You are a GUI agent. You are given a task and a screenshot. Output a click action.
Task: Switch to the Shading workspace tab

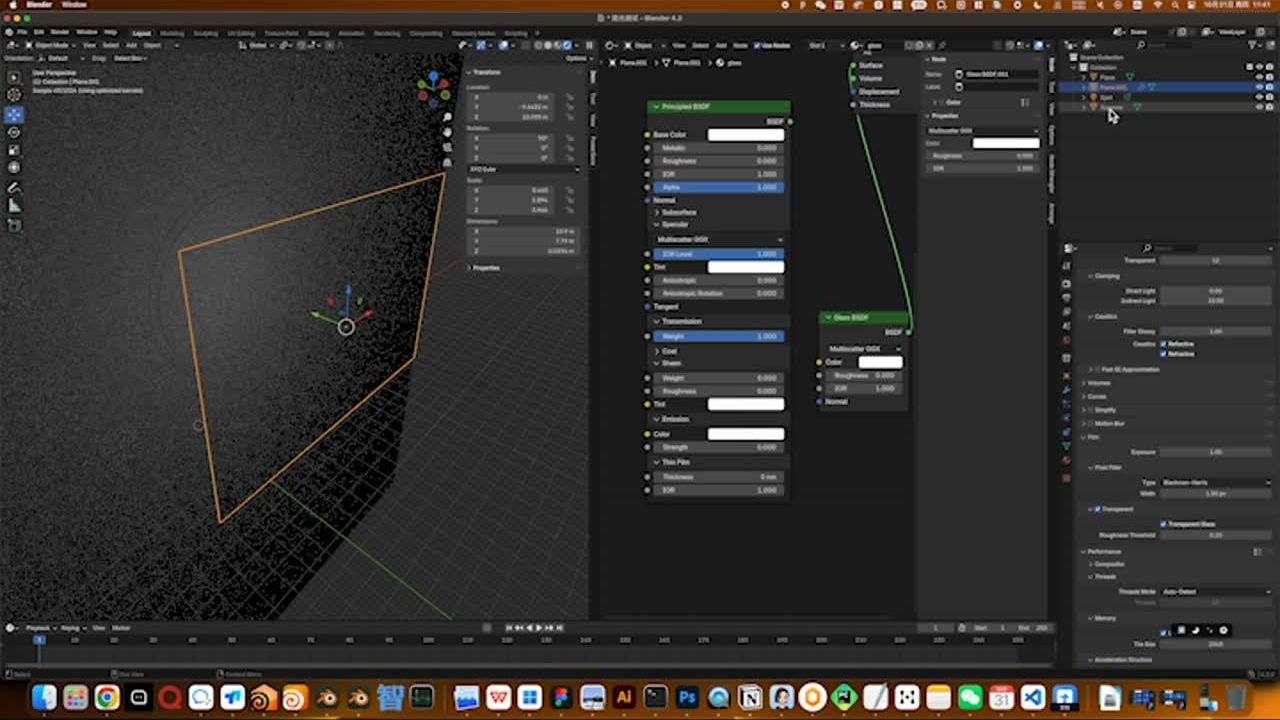tap(320, 33)
